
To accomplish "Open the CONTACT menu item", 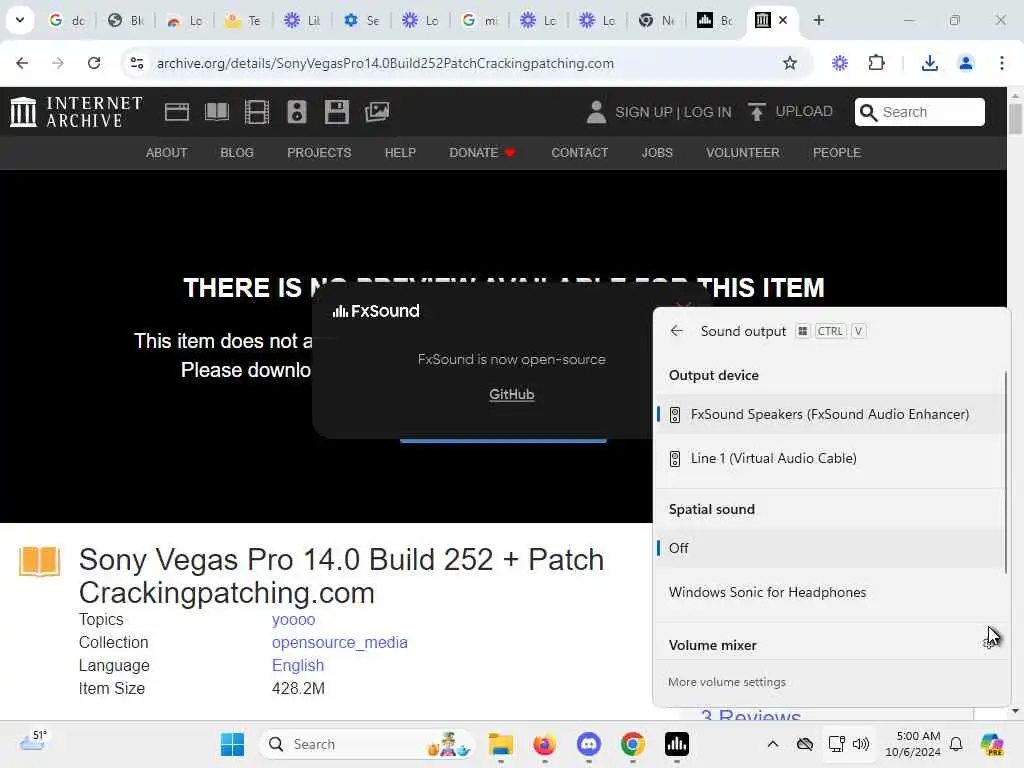I will [579, 153].
